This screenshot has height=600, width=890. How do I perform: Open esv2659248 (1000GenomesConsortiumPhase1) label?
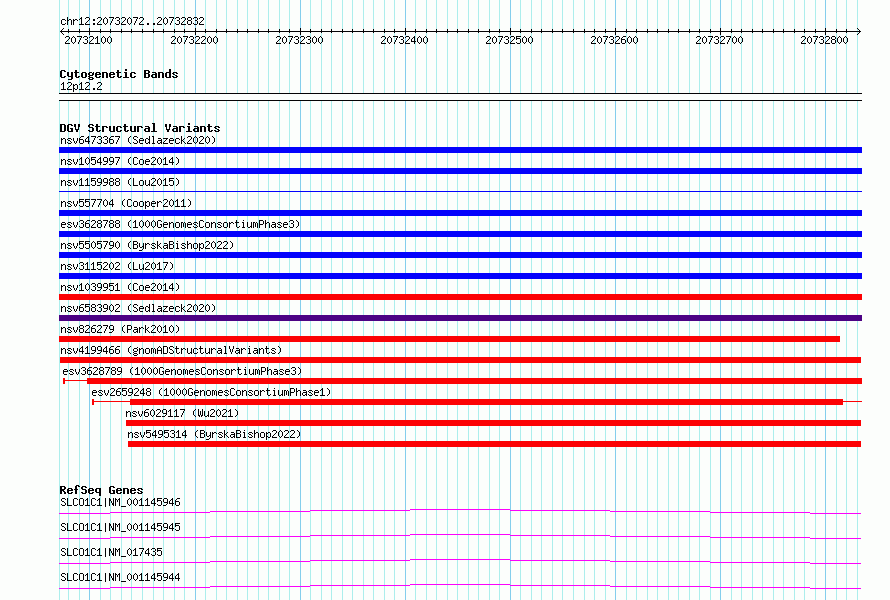[x=211, y=392]
